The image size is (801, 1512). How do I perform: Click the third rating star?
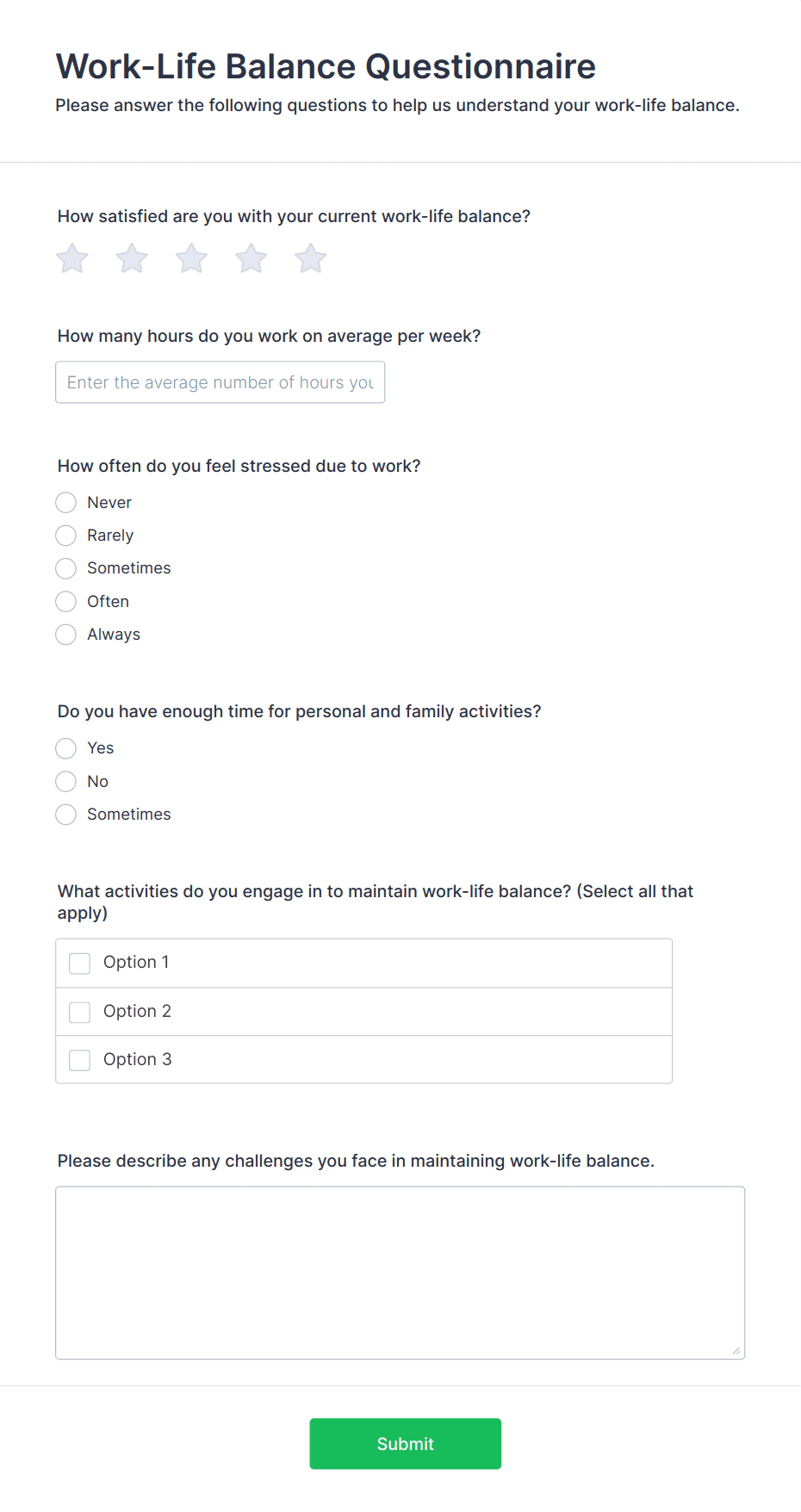tap(191, 258)
